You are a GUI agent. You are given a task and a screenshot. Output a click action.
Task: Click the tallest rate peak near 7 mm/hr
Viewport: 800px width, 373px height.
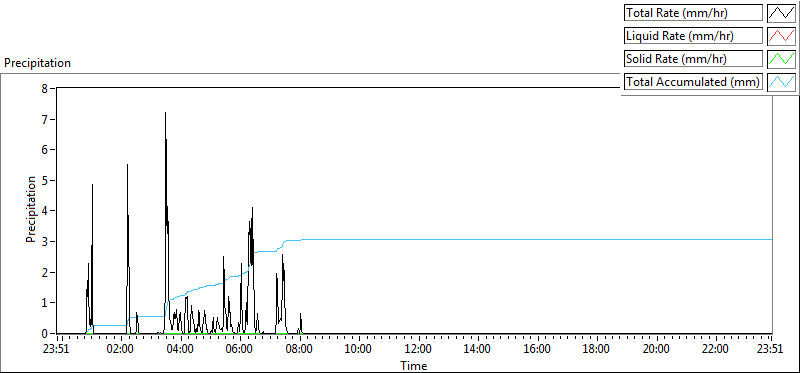pyautogui.click(x=165, y=113)
